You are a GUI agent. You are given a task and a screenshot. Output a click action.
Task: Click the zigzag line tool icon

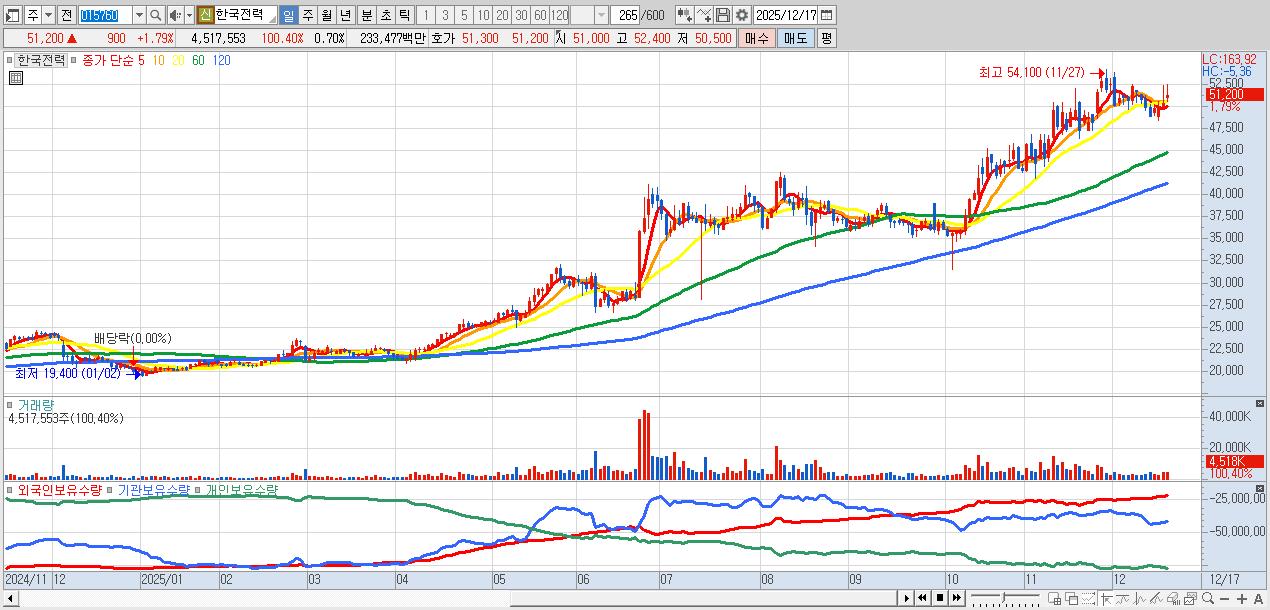click(x=1139, y=599)
